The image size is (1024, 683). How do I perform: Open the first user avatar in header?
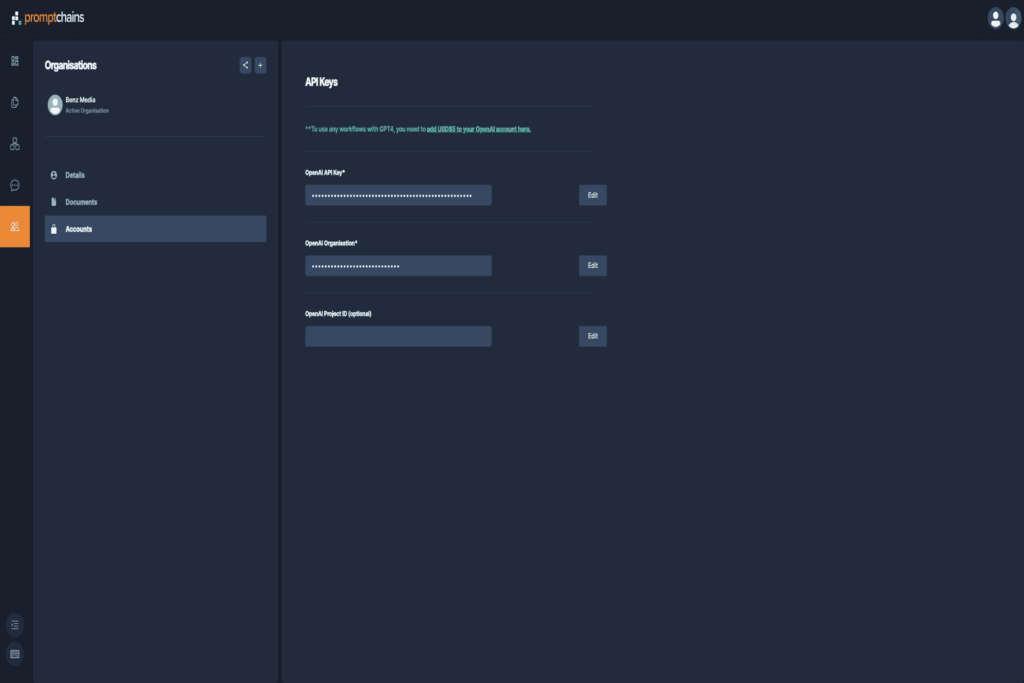tap(995, 18)
